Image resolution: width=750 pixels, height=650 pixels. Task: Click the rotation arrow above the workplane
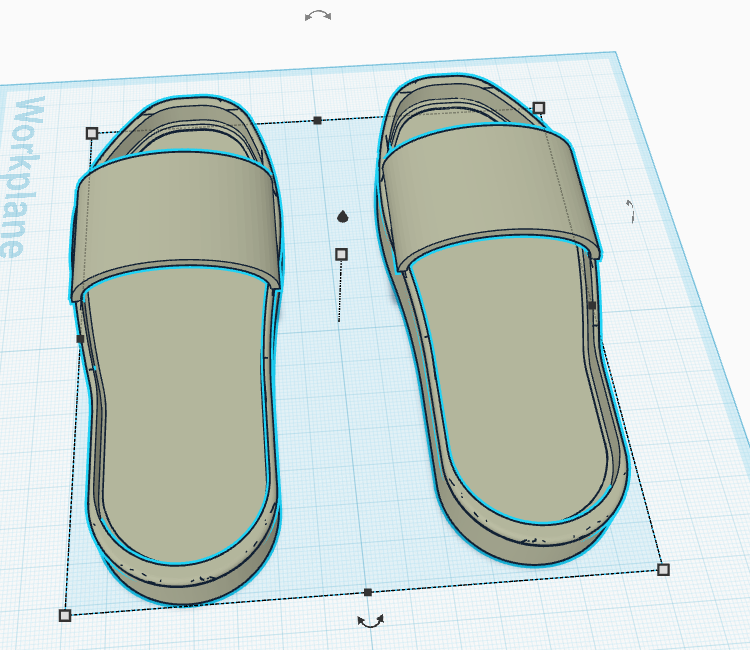pos(318,16)
